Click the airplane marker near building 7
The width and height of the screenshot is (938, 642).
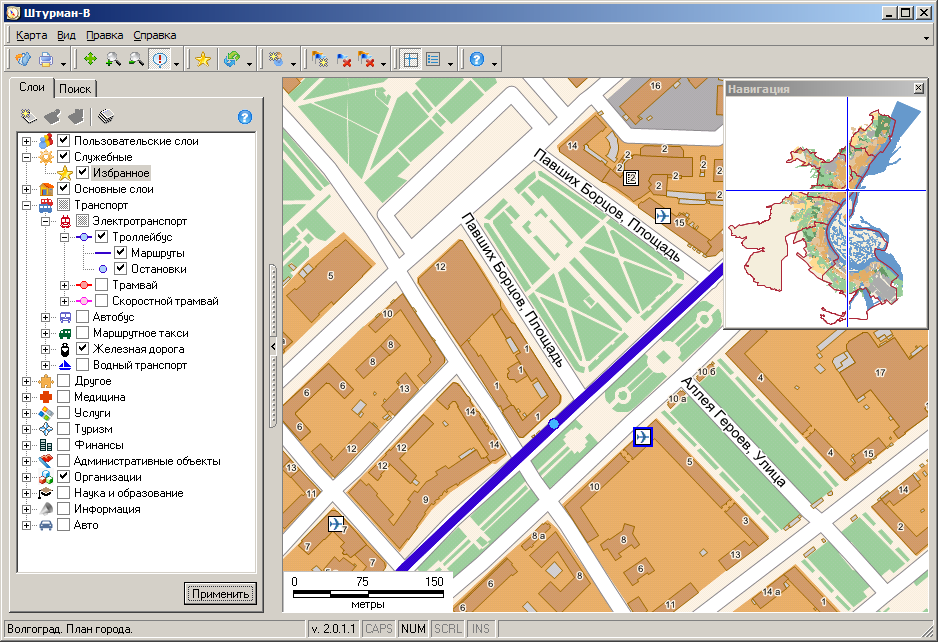pyautogui.click(x=336, y=524)
